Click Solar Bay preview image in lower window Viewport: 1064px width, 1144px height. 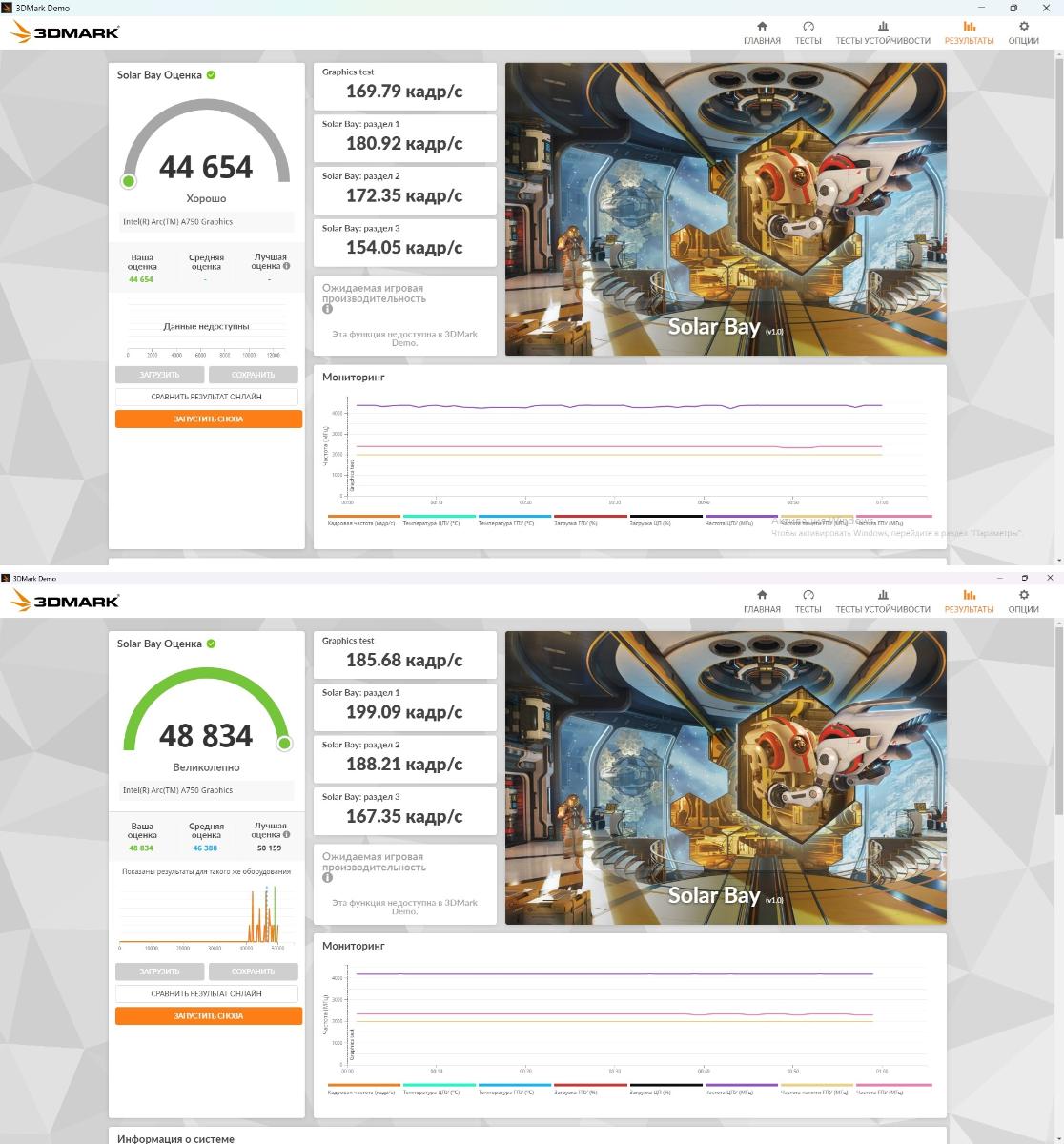coord(726,778)
